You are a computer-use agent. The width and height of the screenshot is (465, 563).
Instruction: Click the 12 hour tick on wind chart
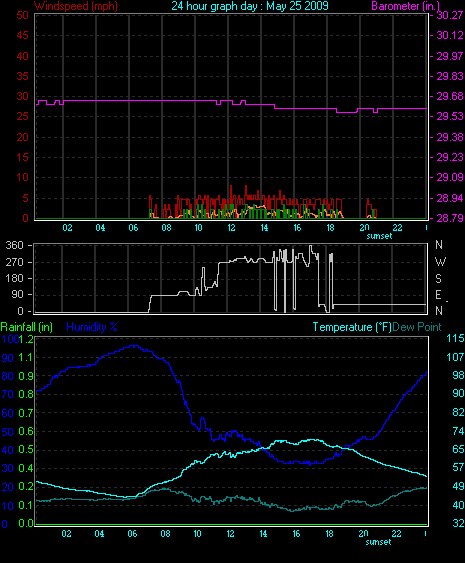click(231, 228)
